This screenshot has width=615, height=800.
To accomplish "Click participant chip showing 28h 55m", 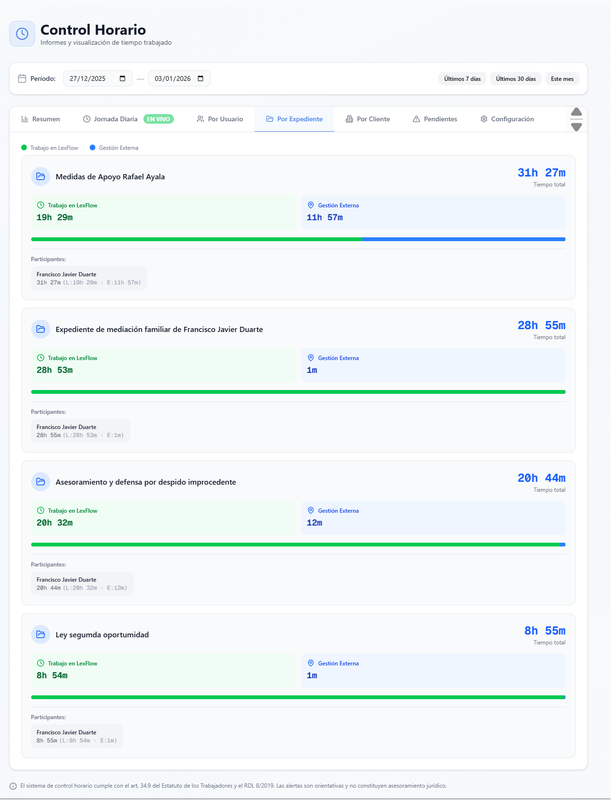I will pos(80,431).
